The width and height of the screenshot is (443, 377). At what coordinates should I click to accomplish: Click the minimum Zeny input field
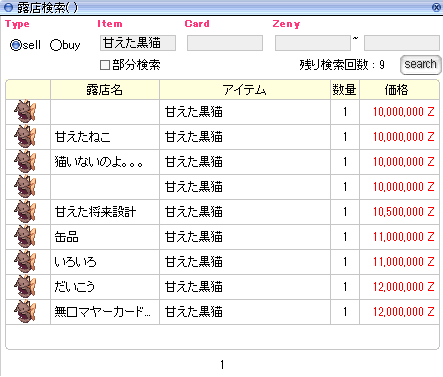pos(313,43)
